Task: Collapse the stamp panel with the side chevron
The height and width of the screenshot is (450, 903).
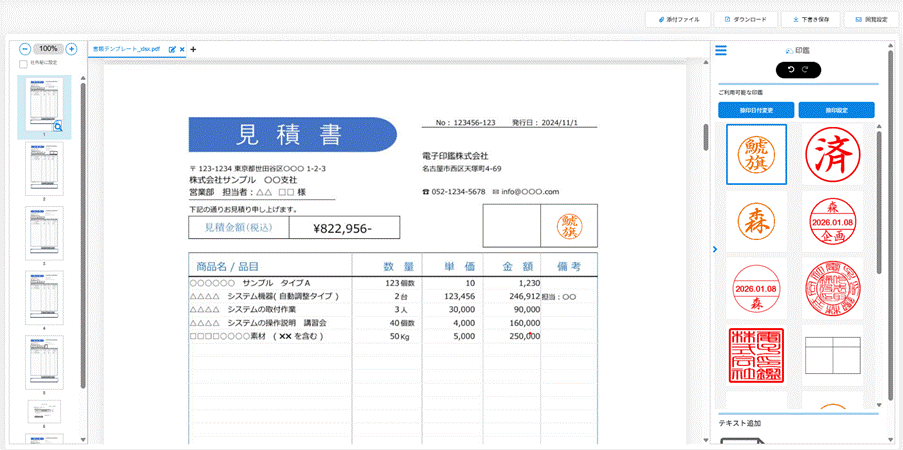Action: [x=714, y=249]
